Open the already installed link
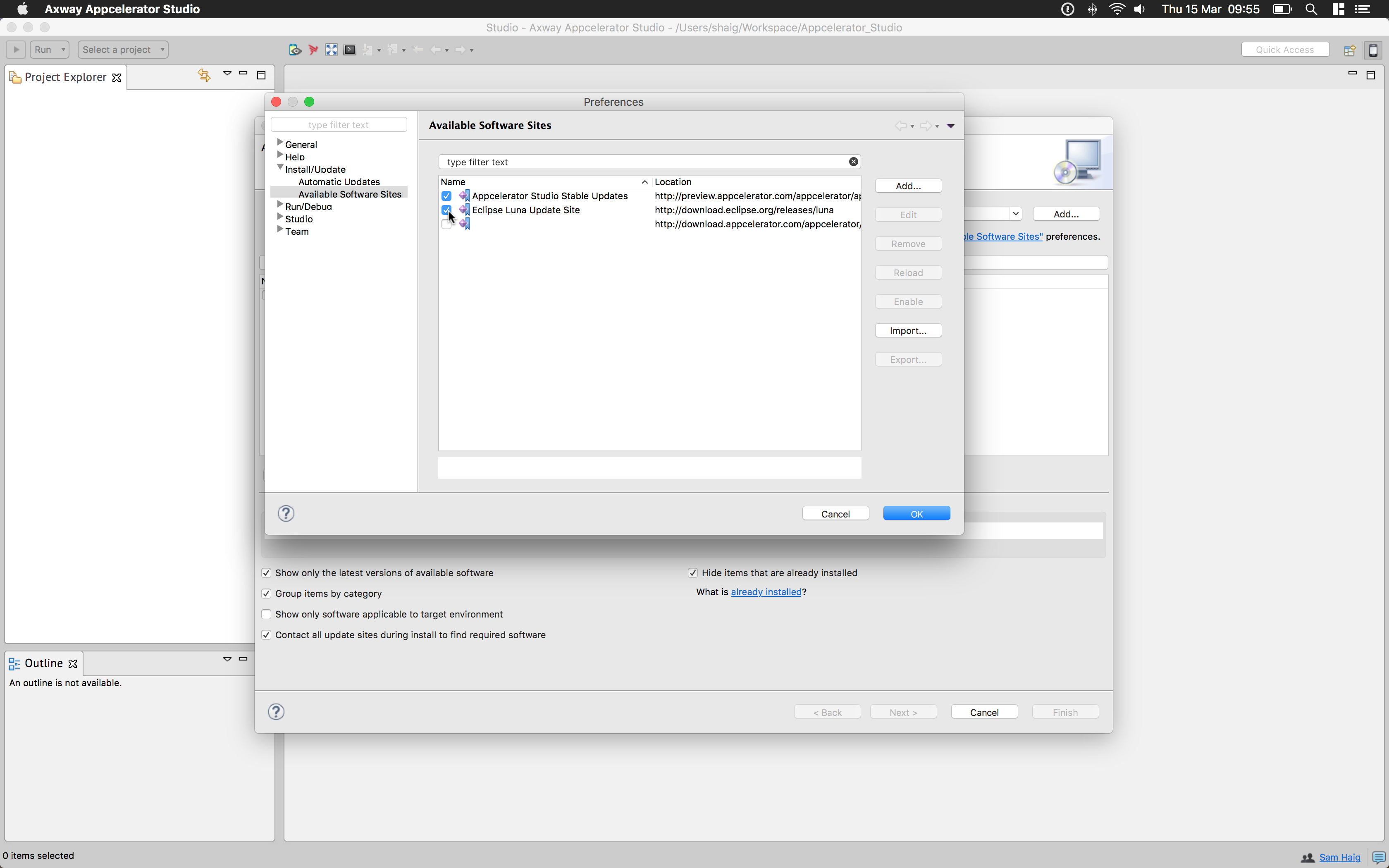Viewport: 1389px width, 868px height. tap(766, 592)
